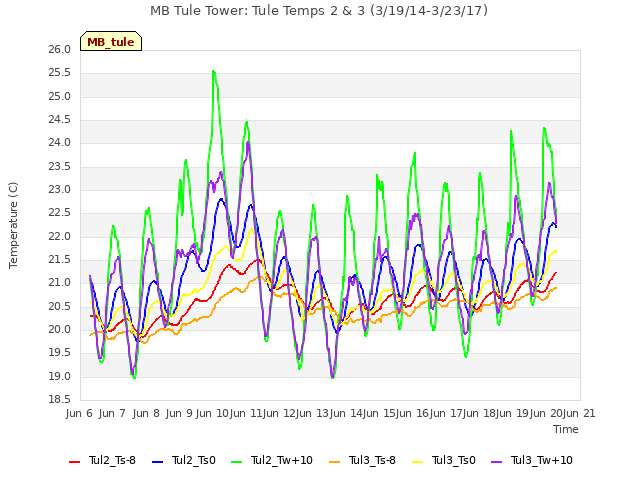Click the 20.0 y-axis tick label

coord(60,329)
